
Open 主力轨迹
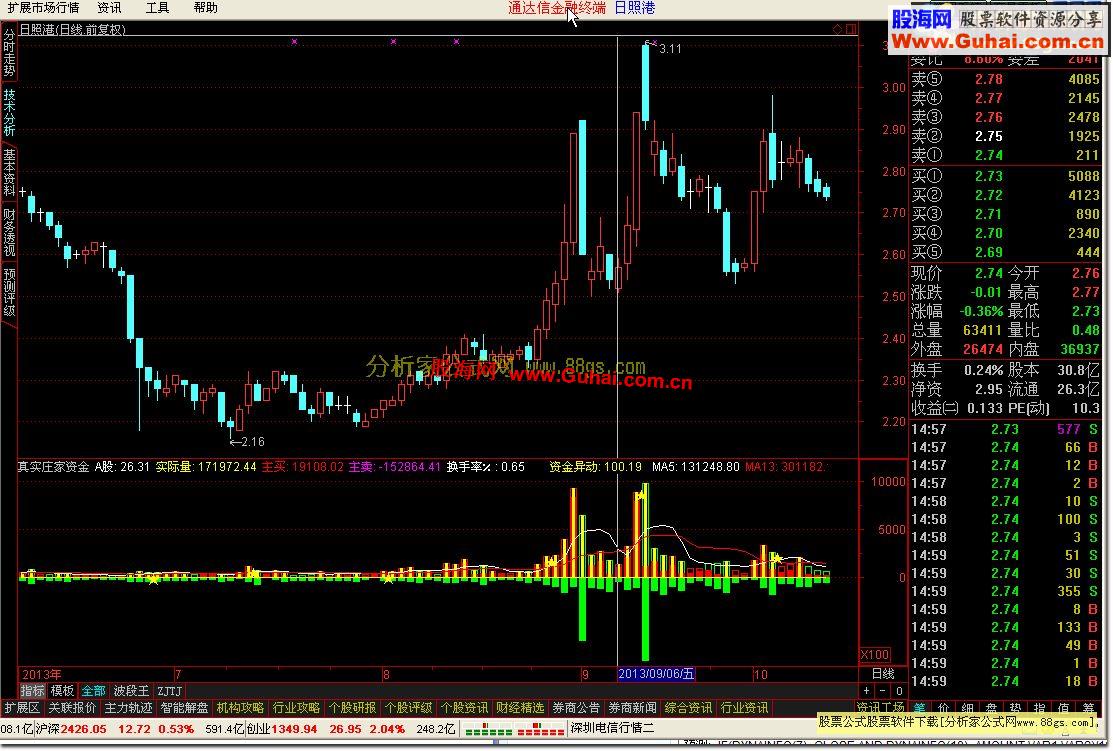point(128,708)
